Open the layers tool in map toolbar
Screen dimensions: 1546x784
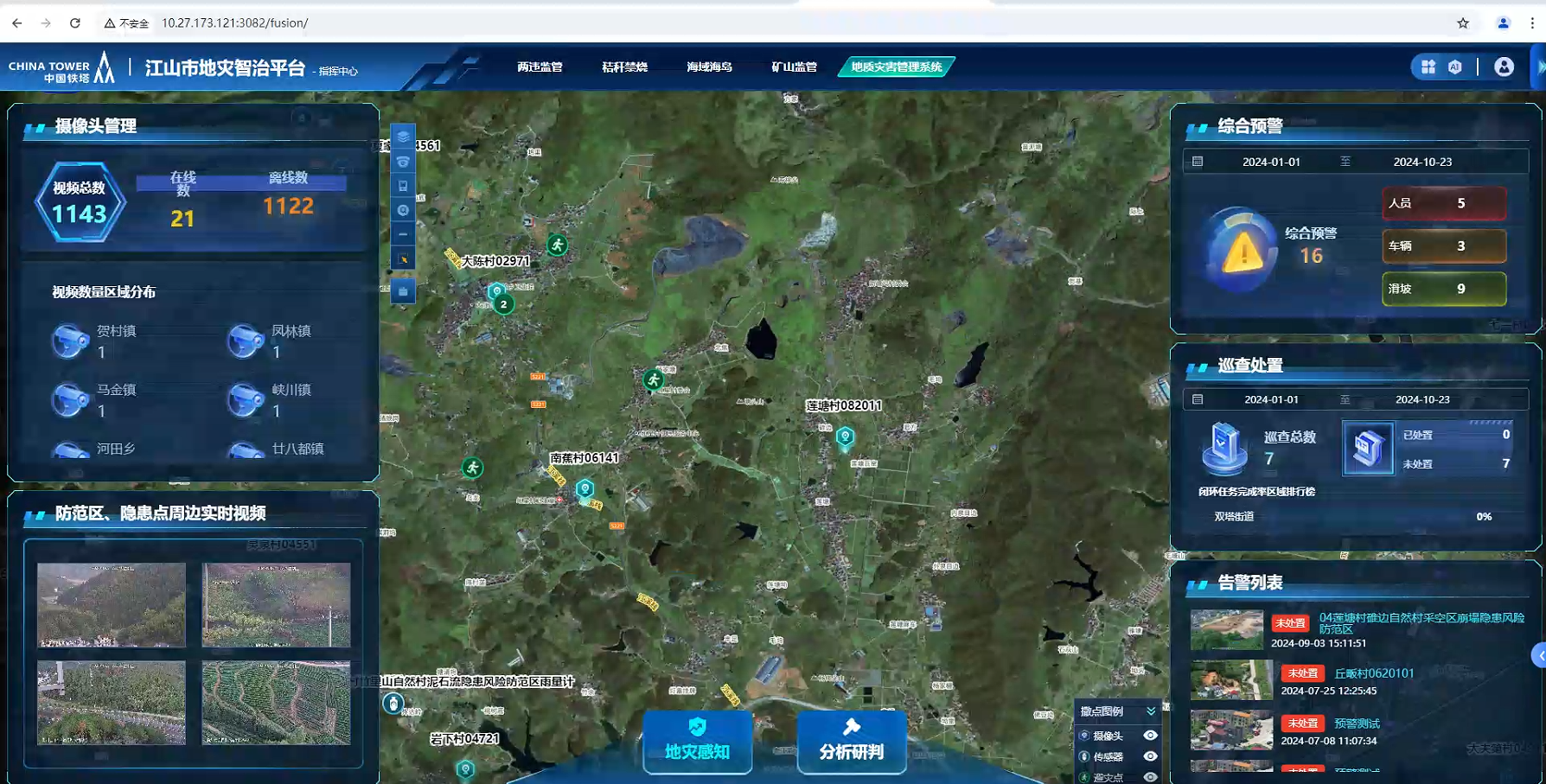(x=403, y=137)
